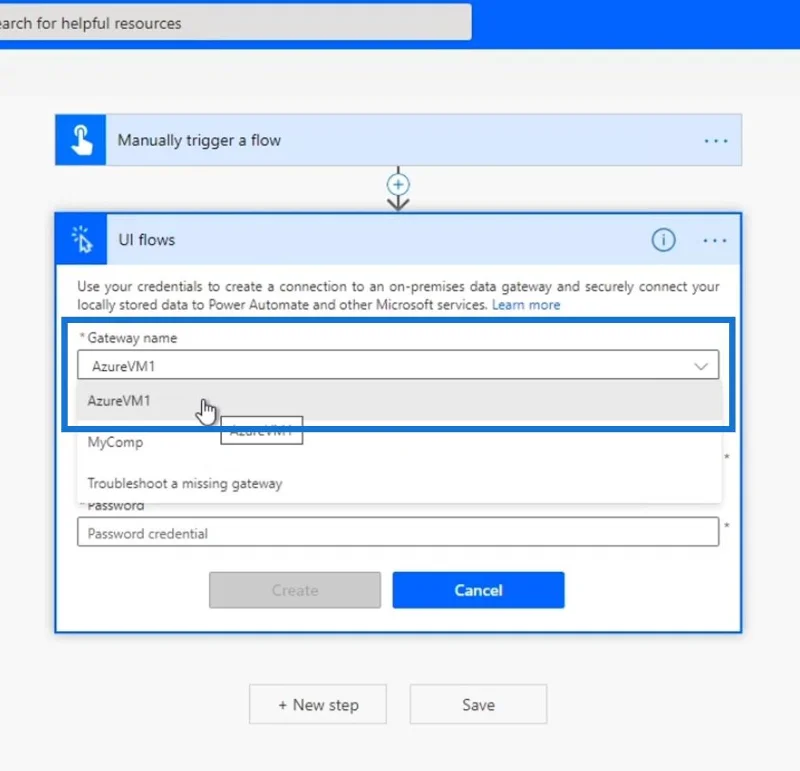The image size is (800, 771).
Task: Click the Cancel button
Action: click(x=479, y=590)
